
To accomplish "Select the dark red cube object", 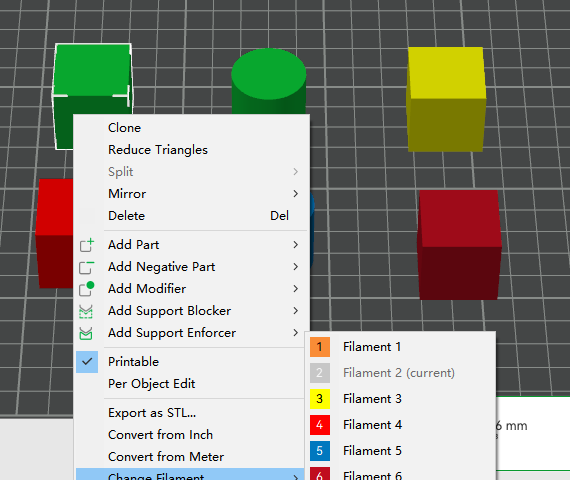I will tap(459, 245).
